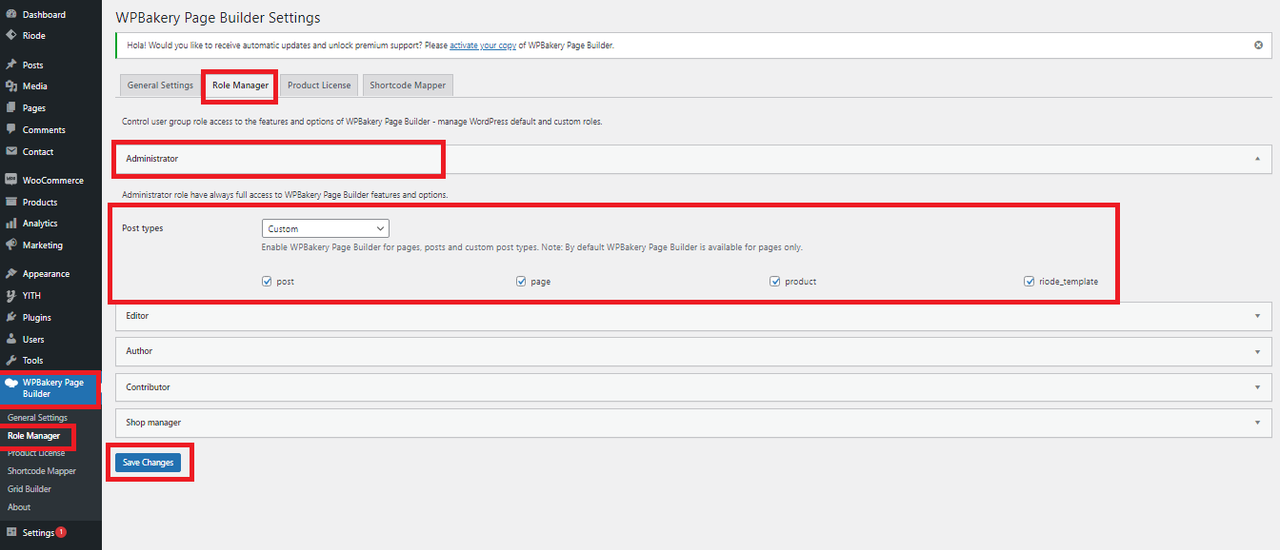1280x550 pixels.
Task: Open the Dashboard menu label
Action: click(44, 15)
